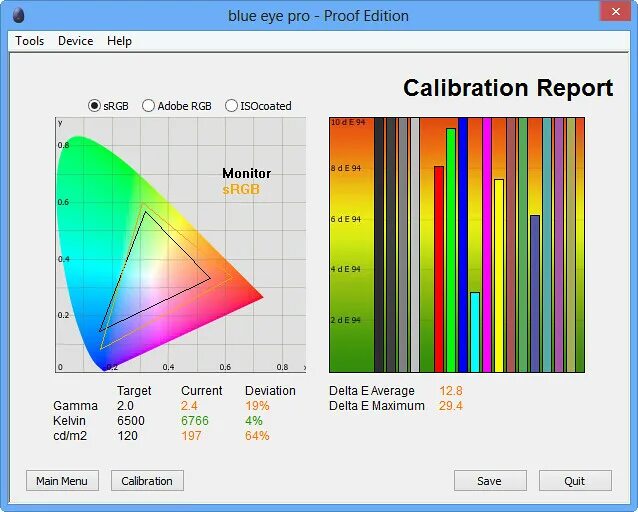The height and width of the screenshot is (512, 638).
Task: Click the Current column header
Action: point(201,391)
